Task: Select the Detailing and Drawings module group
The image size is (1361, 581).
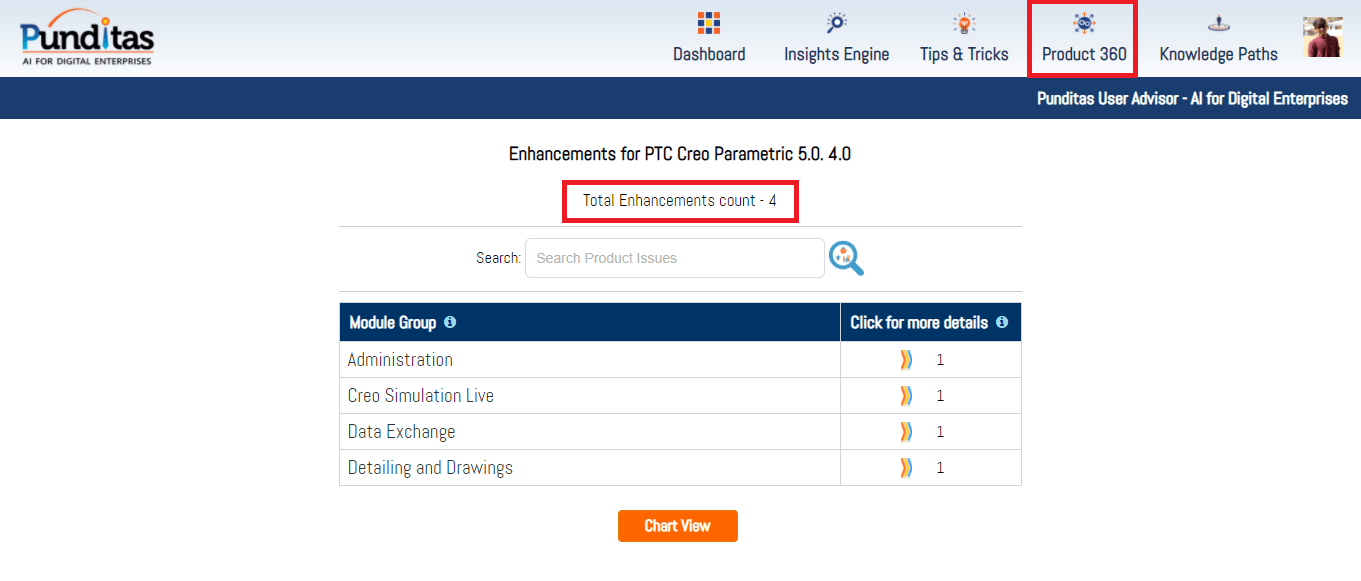Action: tap(430, 468)
